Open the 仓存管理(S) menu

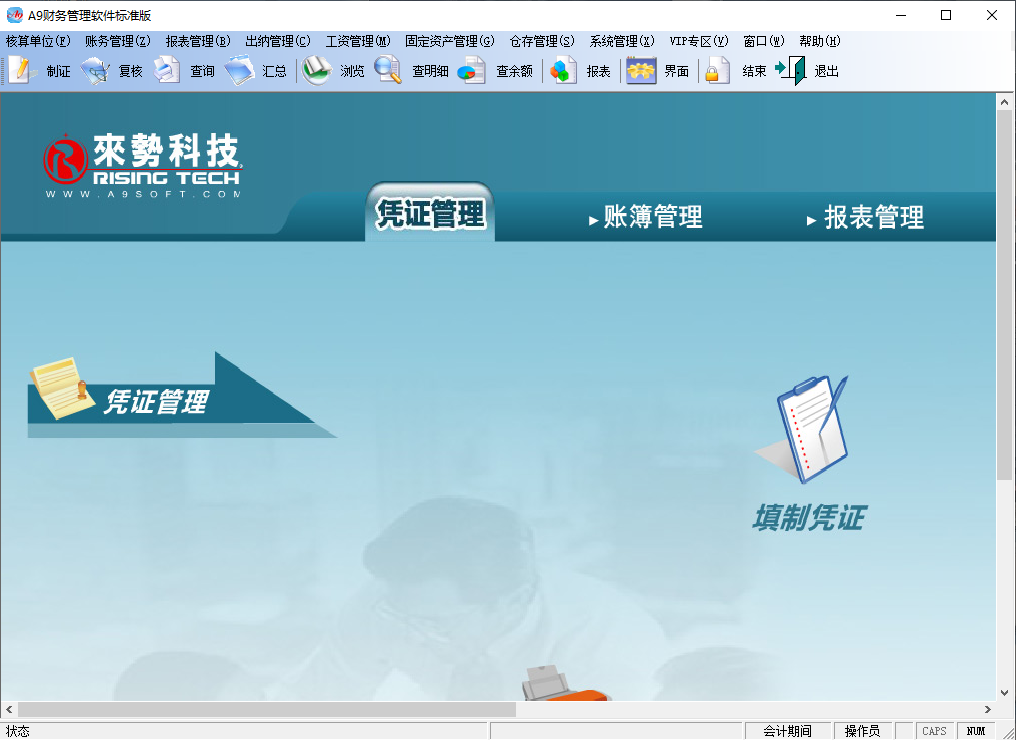pos(542,41)
